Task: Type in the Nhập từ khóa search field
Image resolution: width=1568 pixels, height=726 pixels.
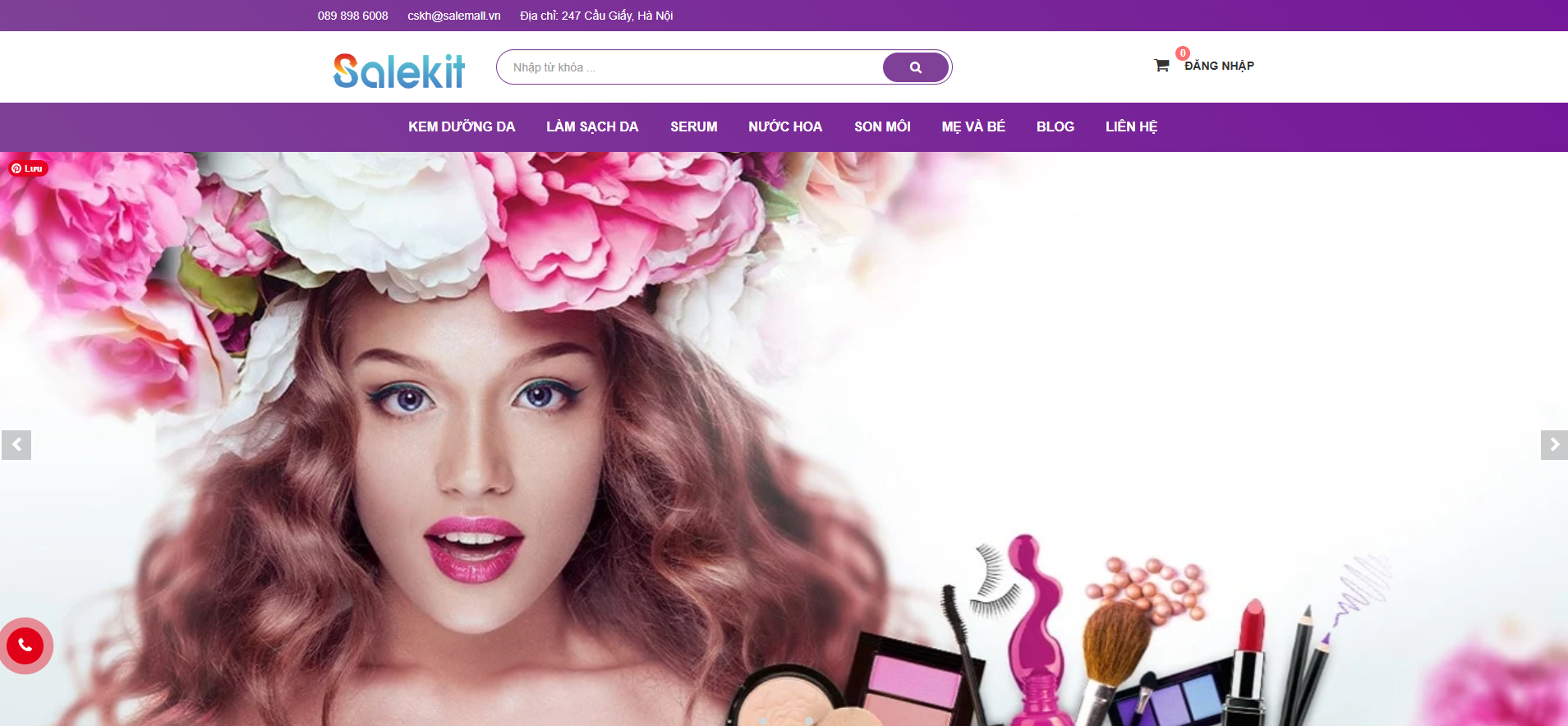Action: (690, 67)
